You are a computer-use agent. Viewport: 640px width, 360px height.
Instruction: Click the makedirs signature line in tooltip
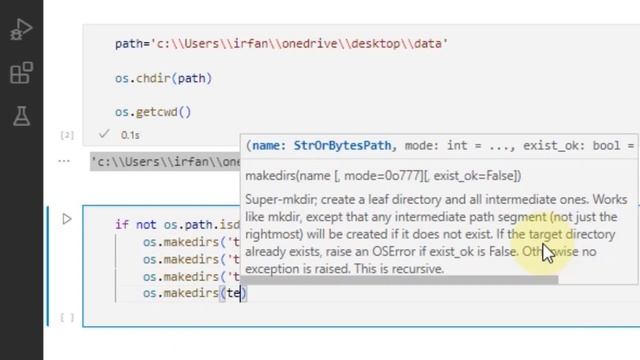383,176
